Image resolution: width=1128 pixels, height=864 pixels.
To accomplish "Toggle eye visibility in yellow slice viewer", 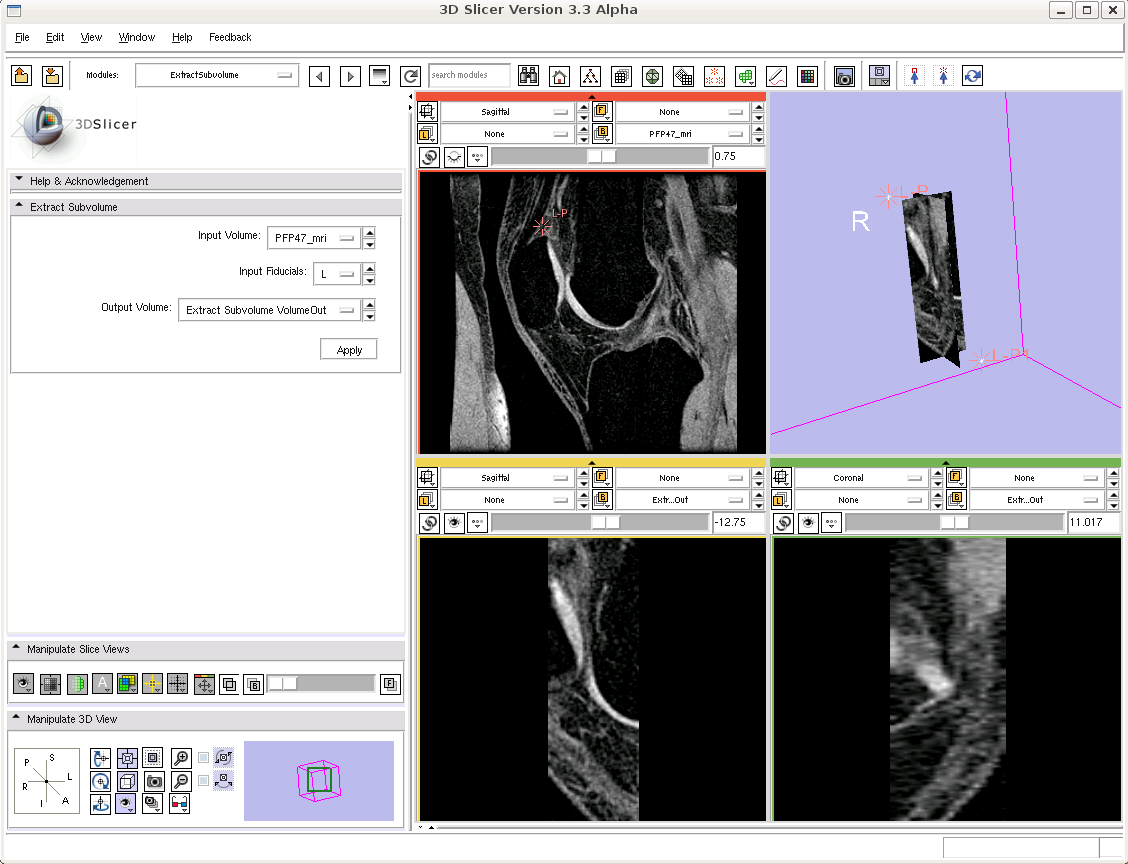I will 454,522.
